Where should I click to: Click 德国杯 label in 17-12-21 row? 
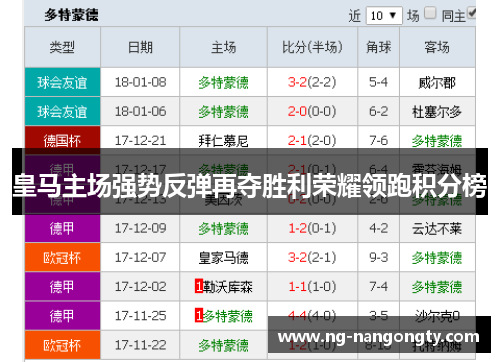(x=62, y=140)
